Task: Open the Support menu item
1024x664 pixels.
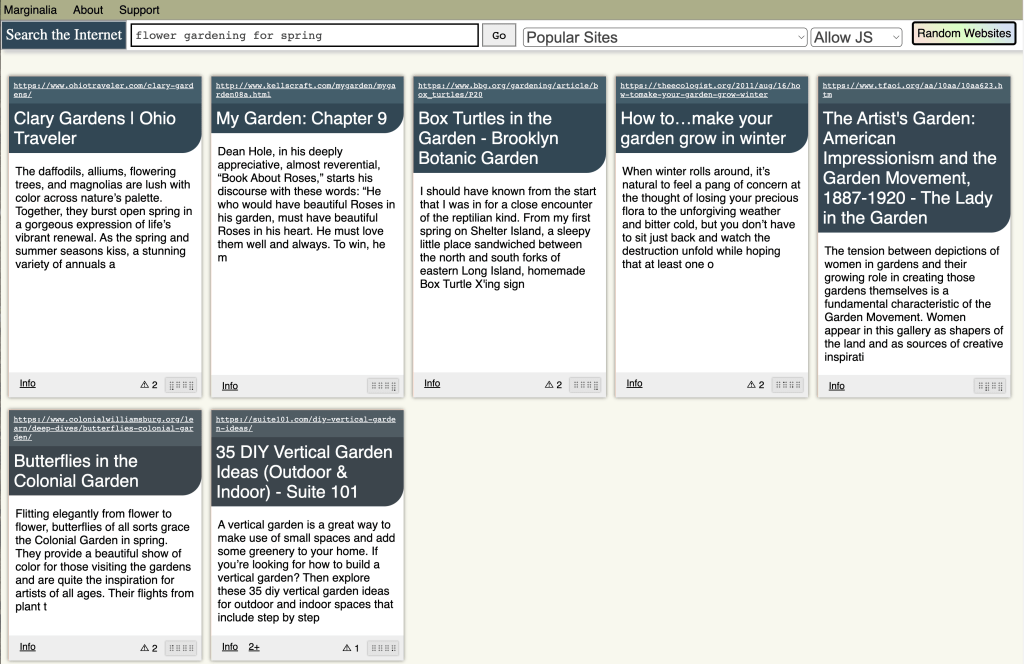Action: [139, 10]
